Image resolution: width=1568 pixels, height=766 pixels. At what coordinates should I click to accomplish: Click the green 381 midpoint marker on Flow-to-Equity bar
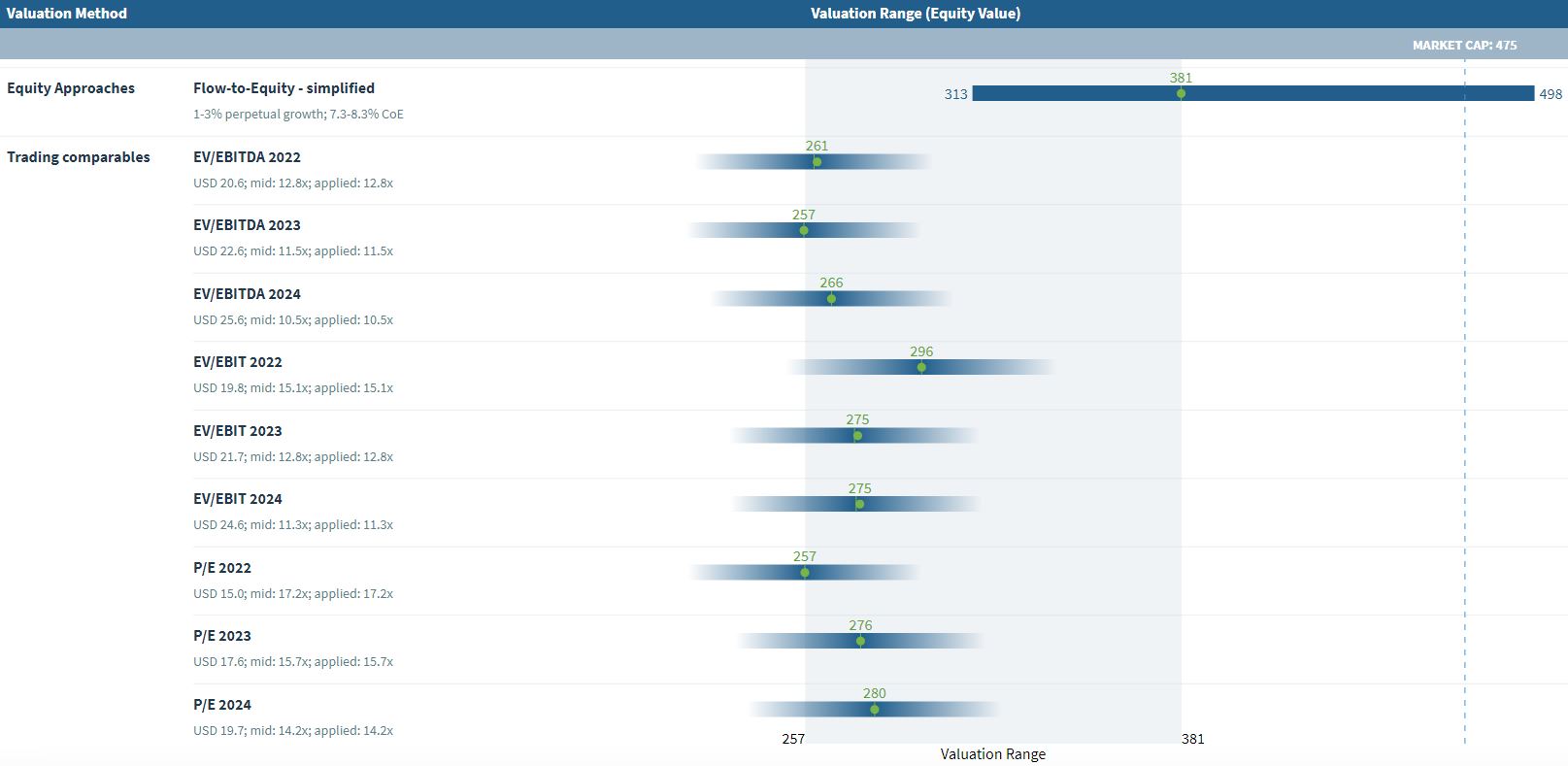1181,94
